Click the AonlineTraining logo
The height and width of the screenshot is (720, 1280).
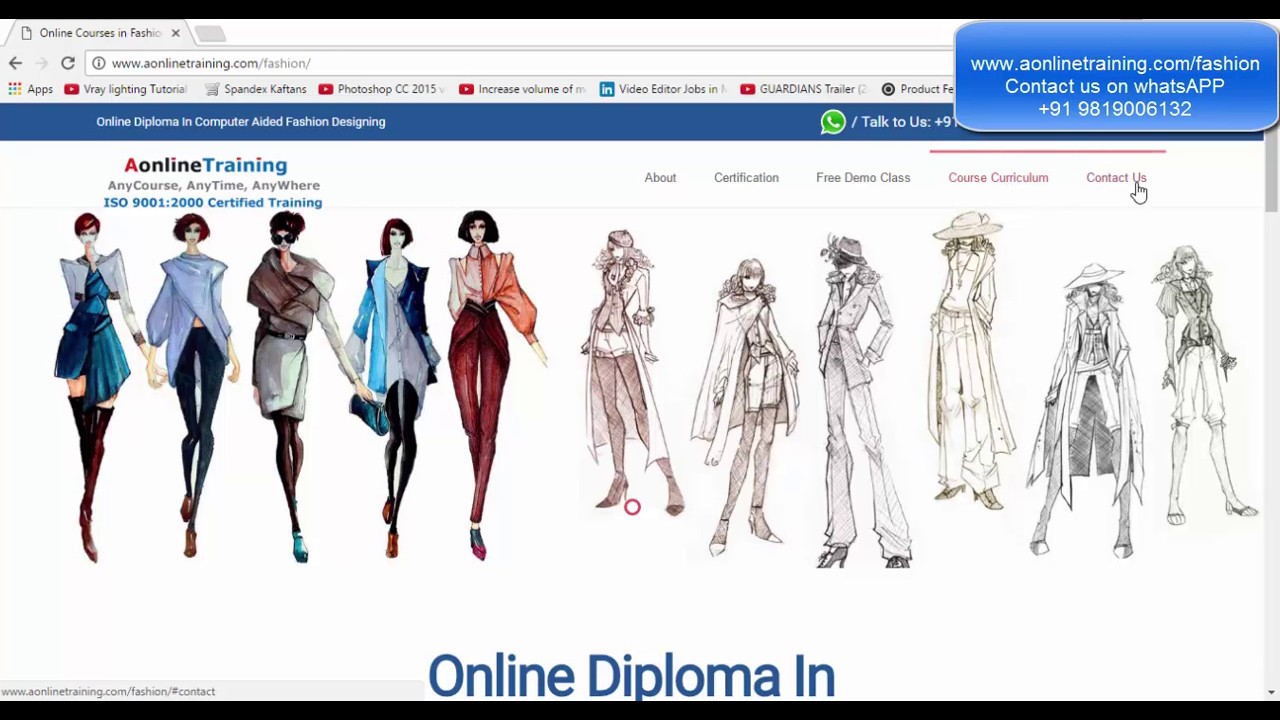coord(206,165)
